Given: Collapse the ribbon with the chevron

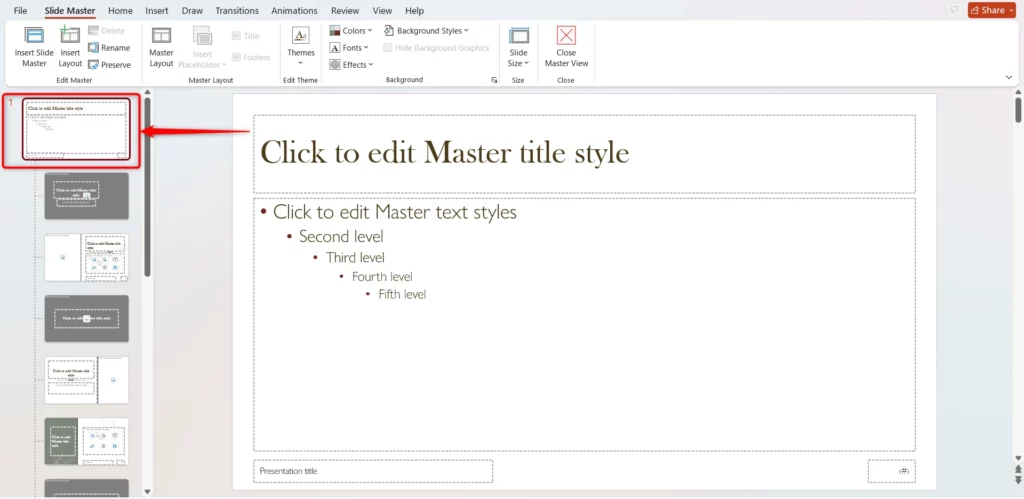Looking at the screenshot, I should pos(1009,77).
